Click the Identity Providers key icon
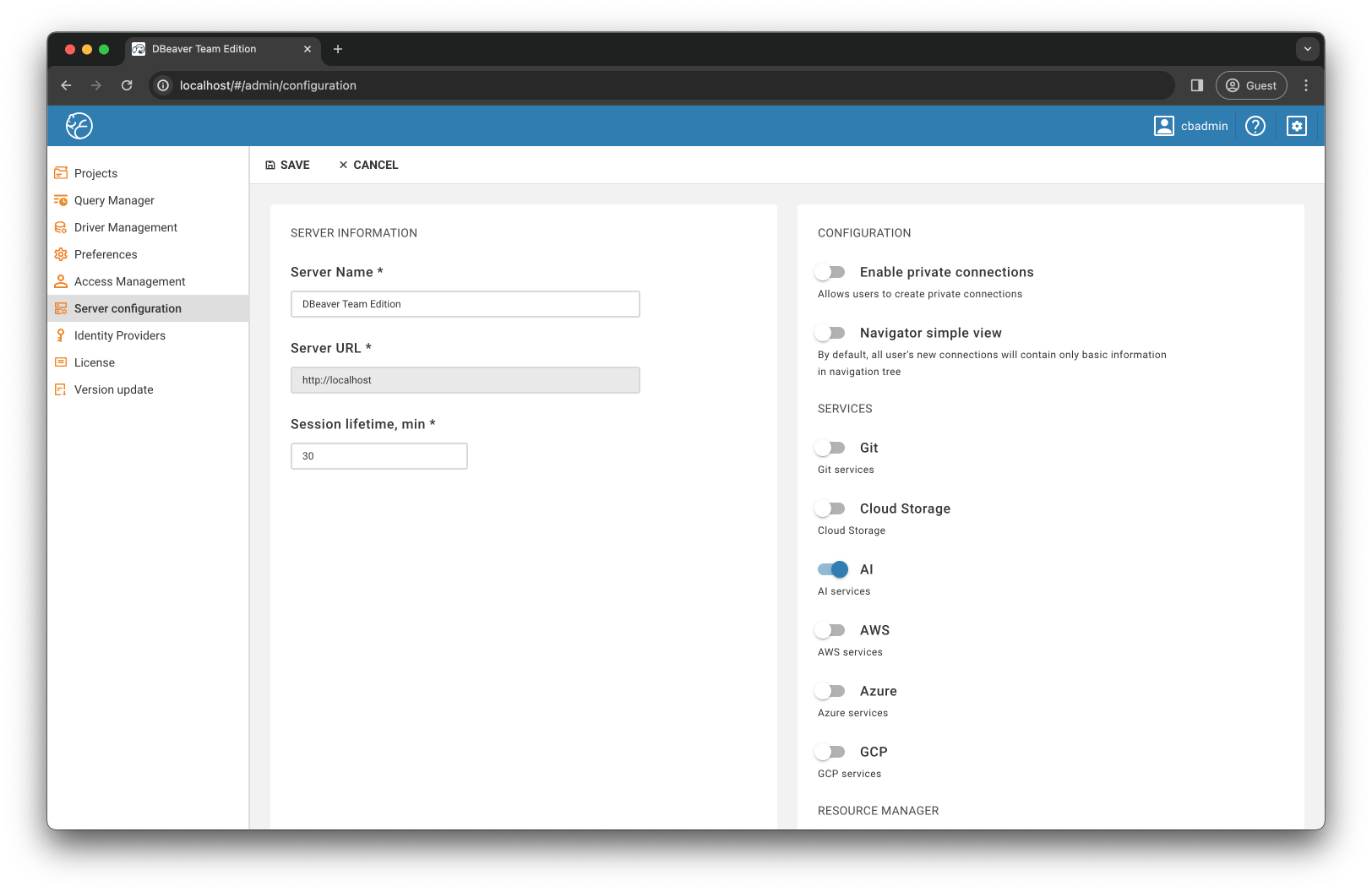The height and width of the screenshot is (892, 1372). coord(61,335)
